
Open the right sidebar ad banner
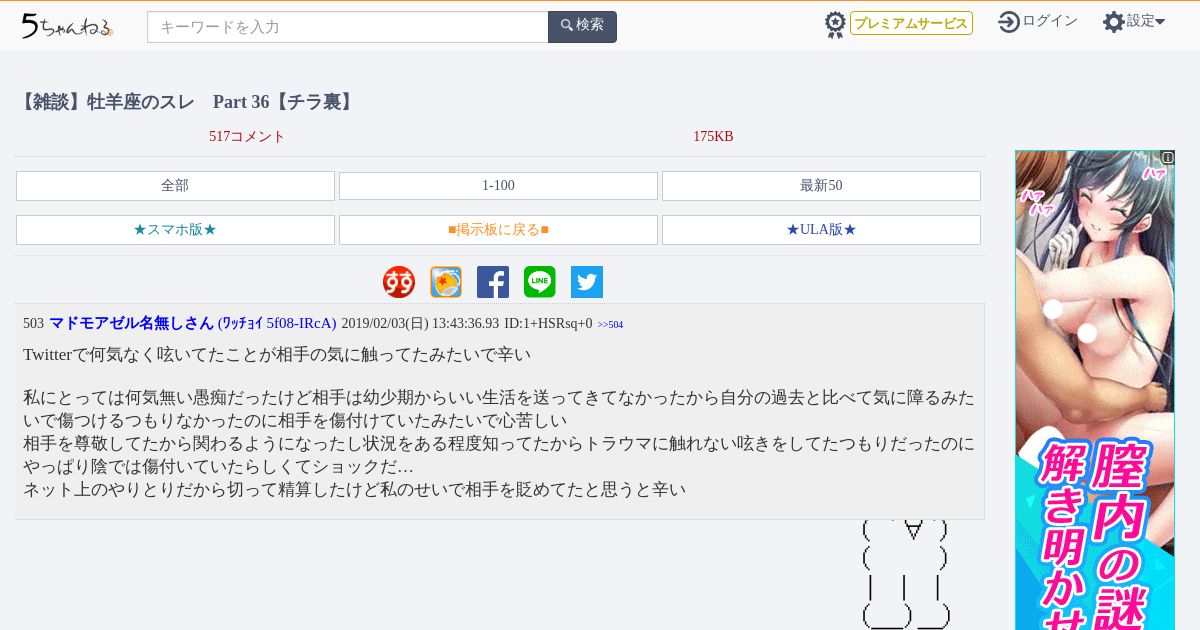[x=1095, y=390]
